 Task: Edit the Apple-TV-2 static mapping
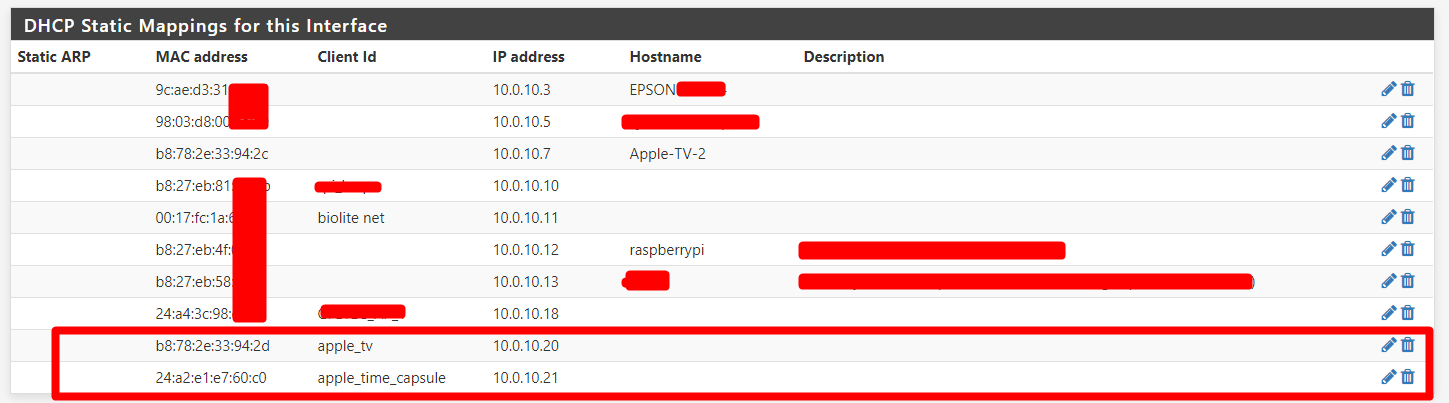1388,153
